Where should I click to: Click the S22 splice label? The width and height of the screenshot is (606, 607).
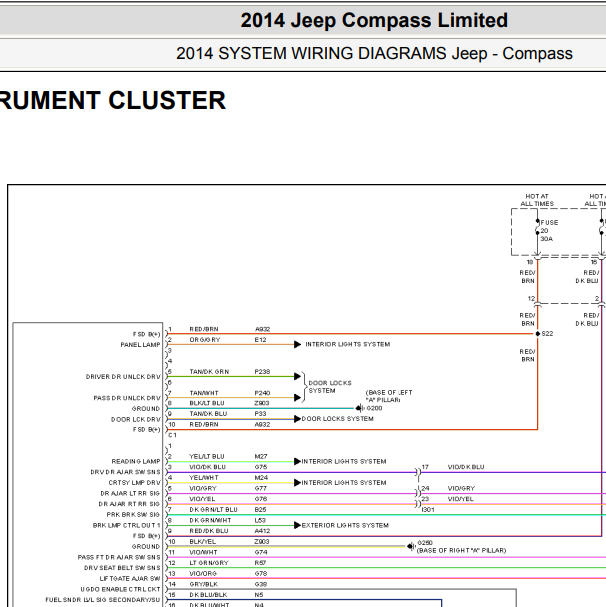click(547, 334)
